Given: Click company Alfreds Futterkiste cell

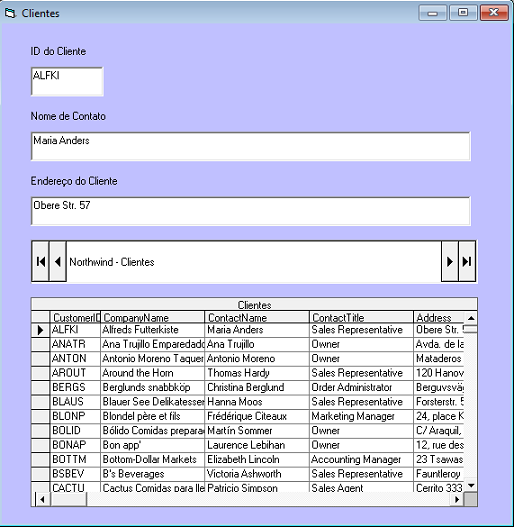Looking at the screenshot, I should [x=152, y=330].
